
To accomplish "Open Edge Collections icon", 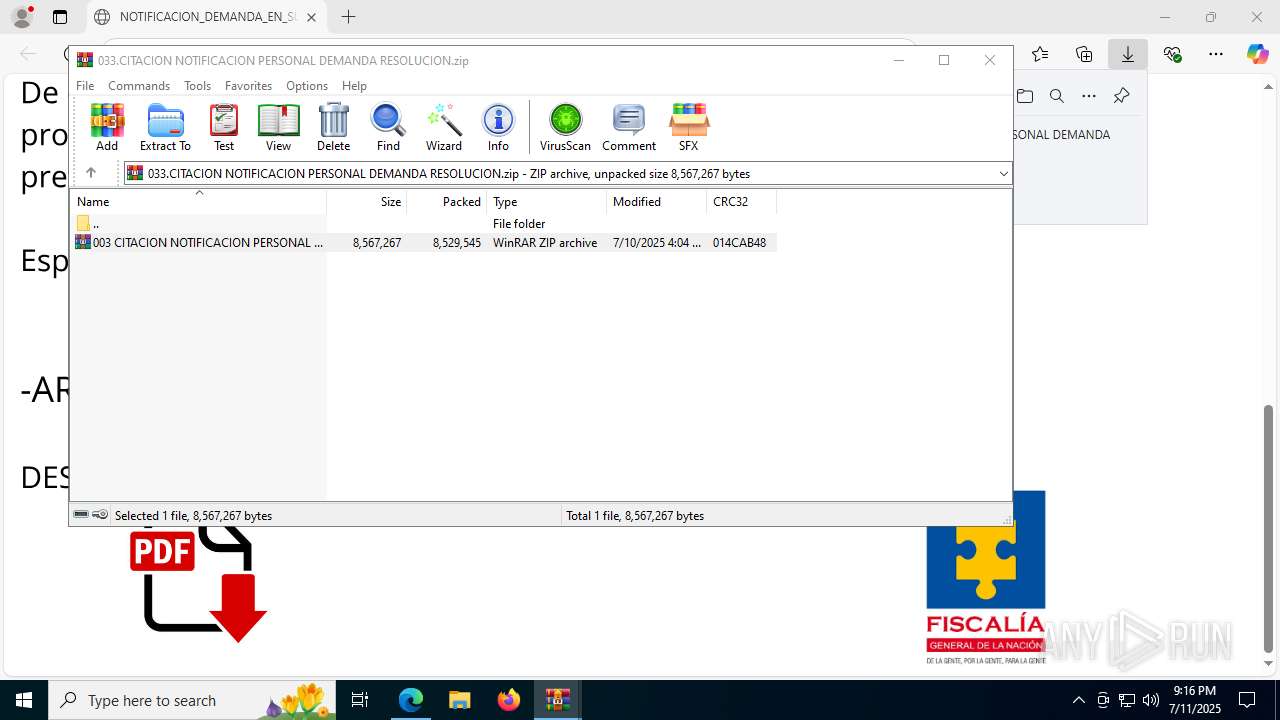I will point(1084,54).
